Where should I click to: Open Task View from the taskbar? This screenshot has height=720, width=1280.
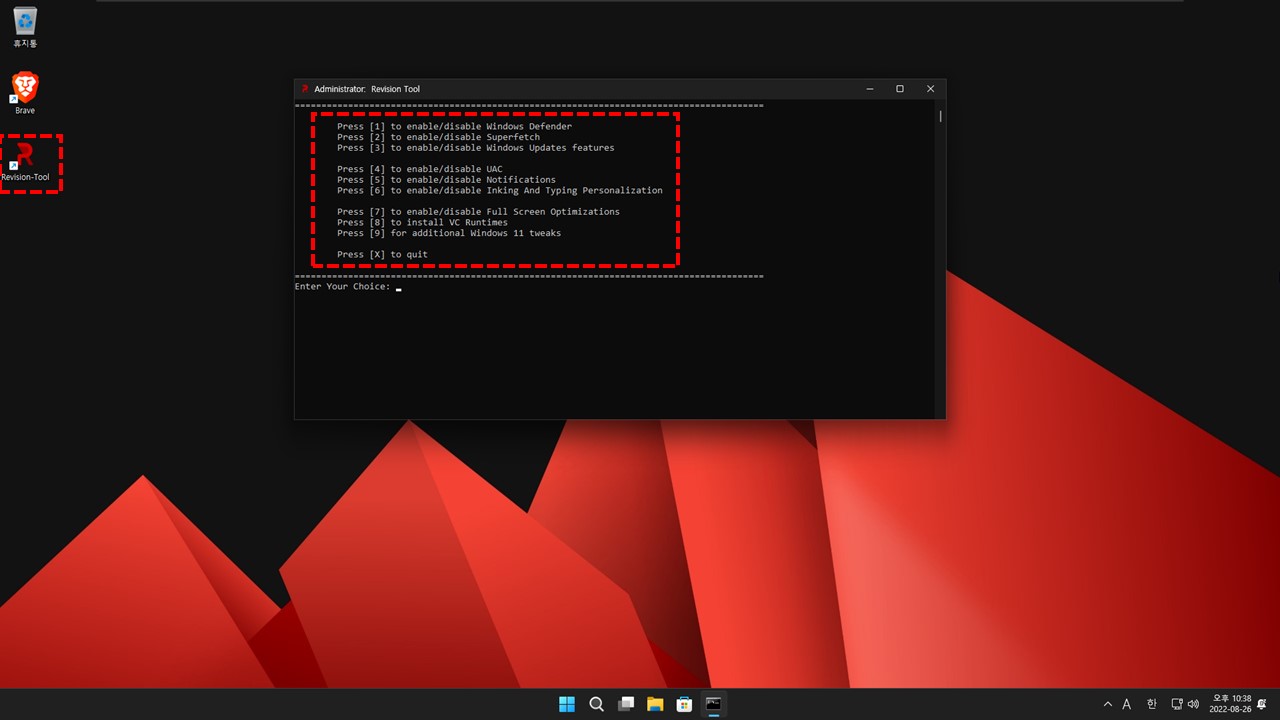626,704
